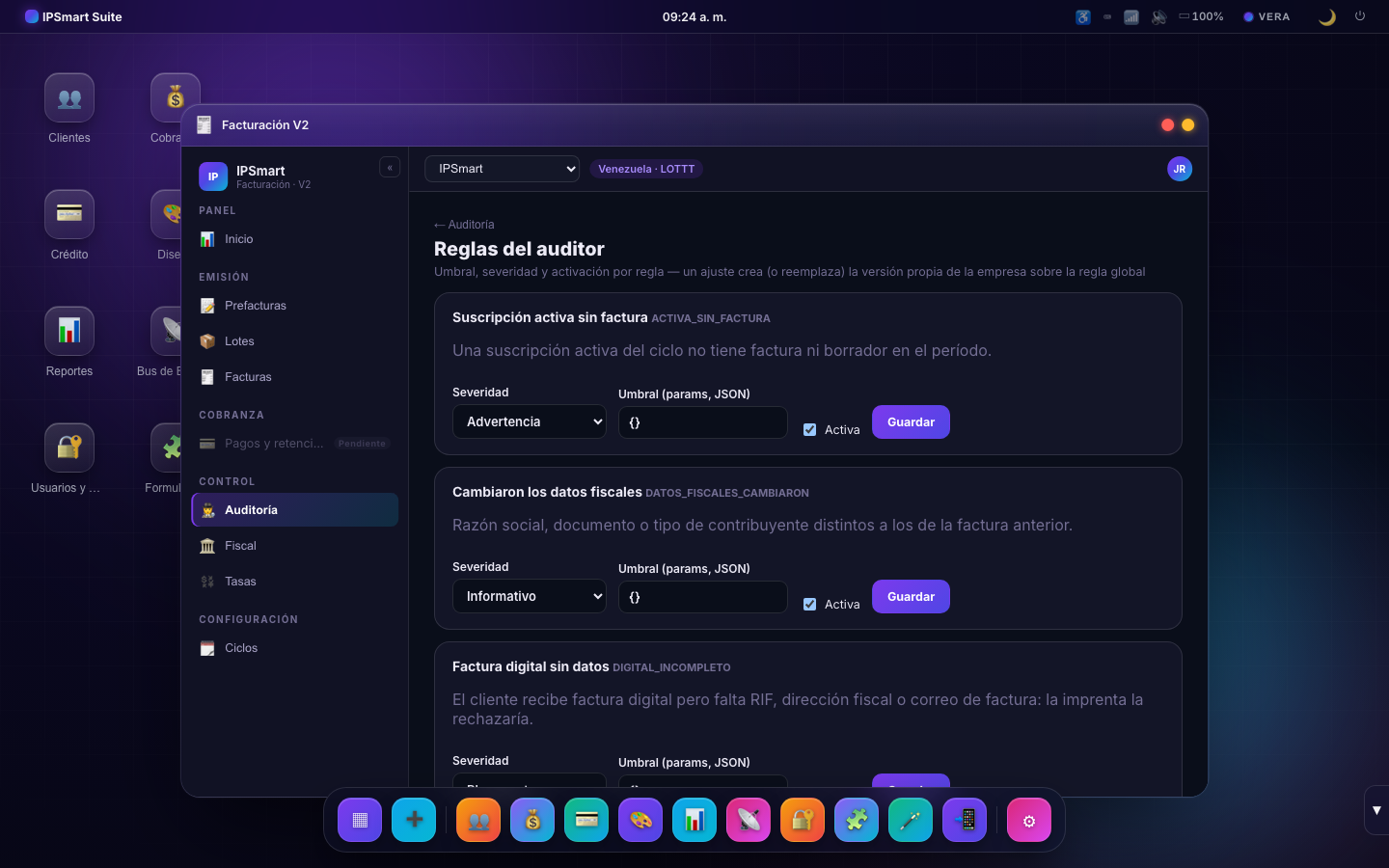Image resolution: width=1389 pixels, height=868 pixels.
Task: Click the power icon in the top bar
Action: click(1360, 16)
